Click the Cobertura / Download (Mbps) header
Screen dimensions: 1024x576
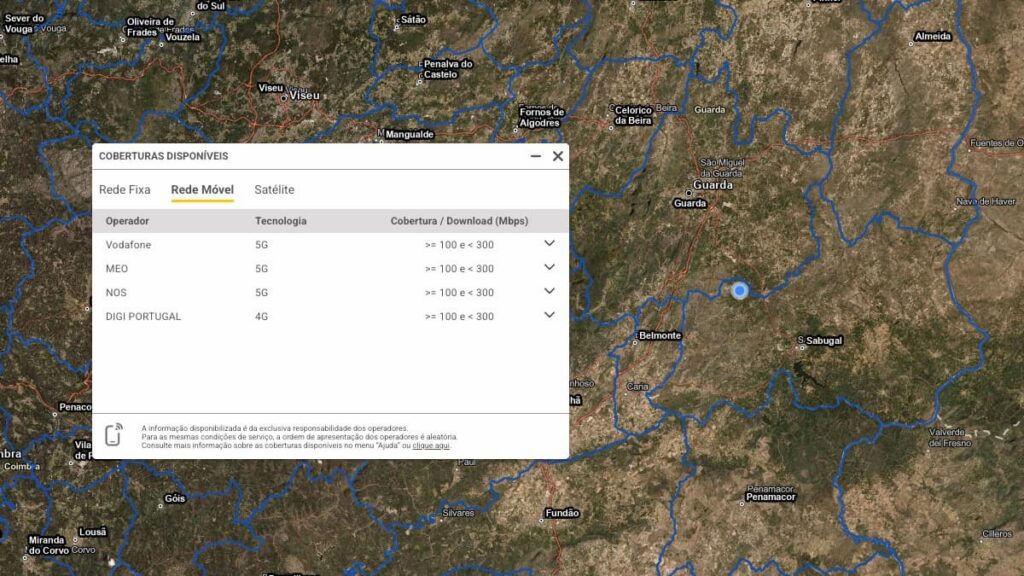point(459,221)
